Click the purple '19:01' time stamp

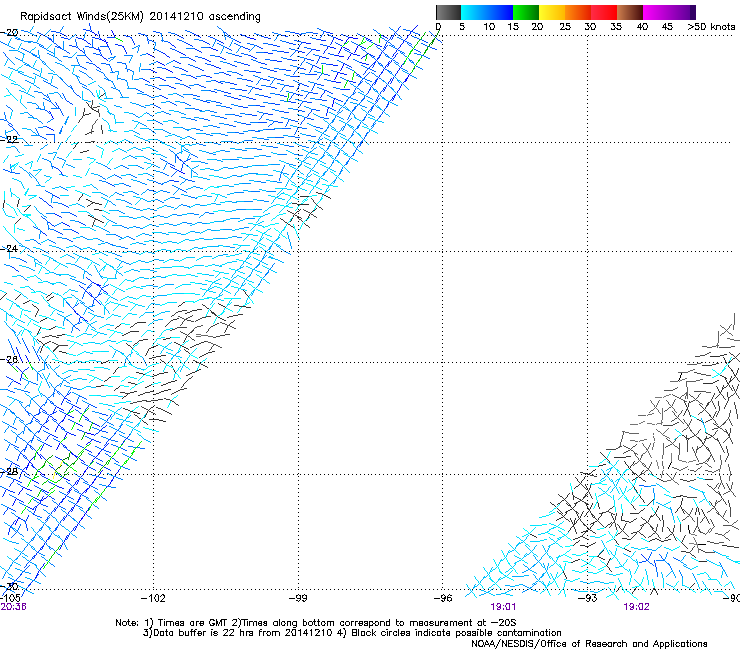coord(503,607)
